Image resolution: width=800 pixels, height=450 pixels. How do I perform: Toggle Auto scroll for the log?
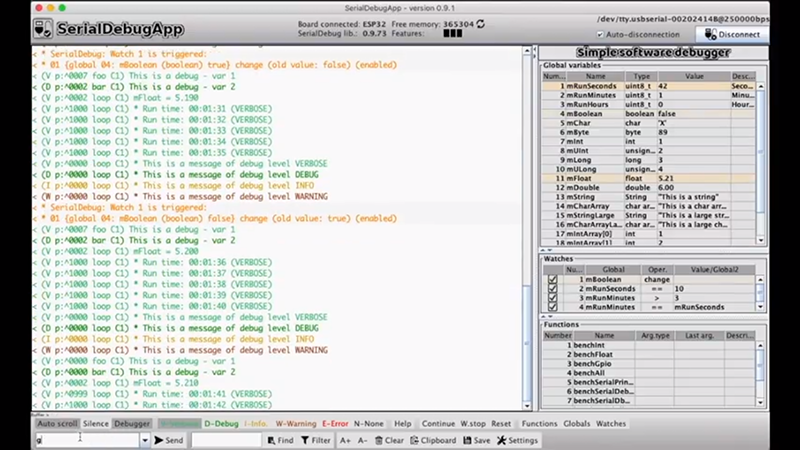tap(57, 424)
